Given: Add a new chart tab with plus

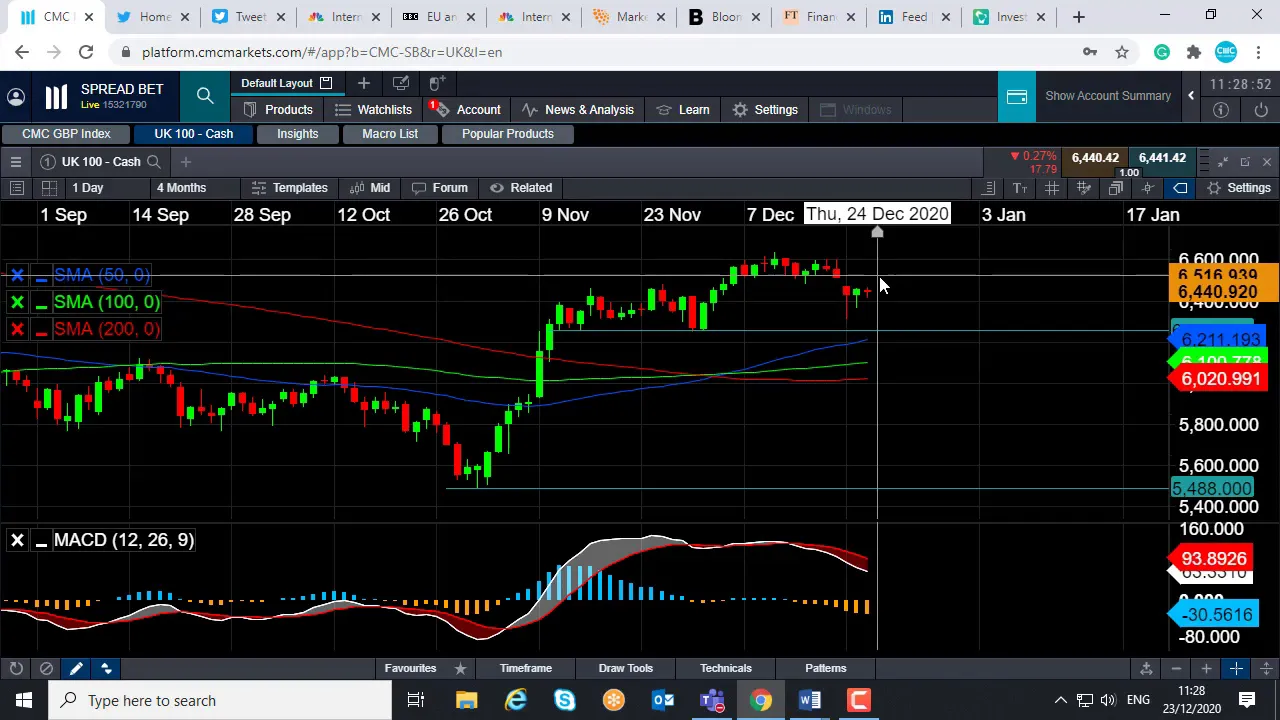Looking at the screenshot, I should [185, 162].
